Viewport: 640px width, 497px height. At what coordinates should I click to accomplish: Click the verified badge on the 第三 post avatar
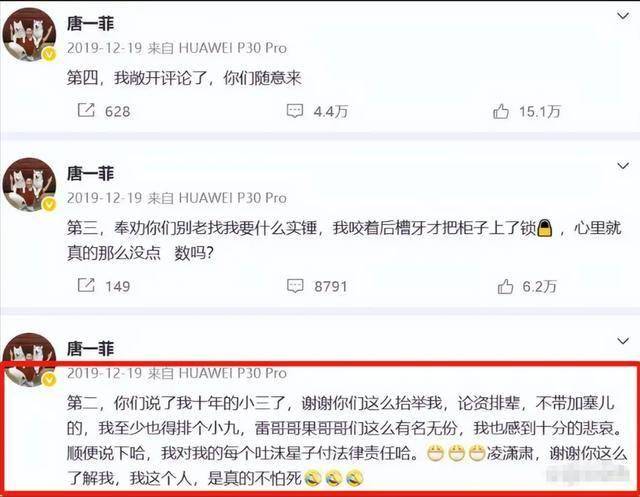click(49, 204)
